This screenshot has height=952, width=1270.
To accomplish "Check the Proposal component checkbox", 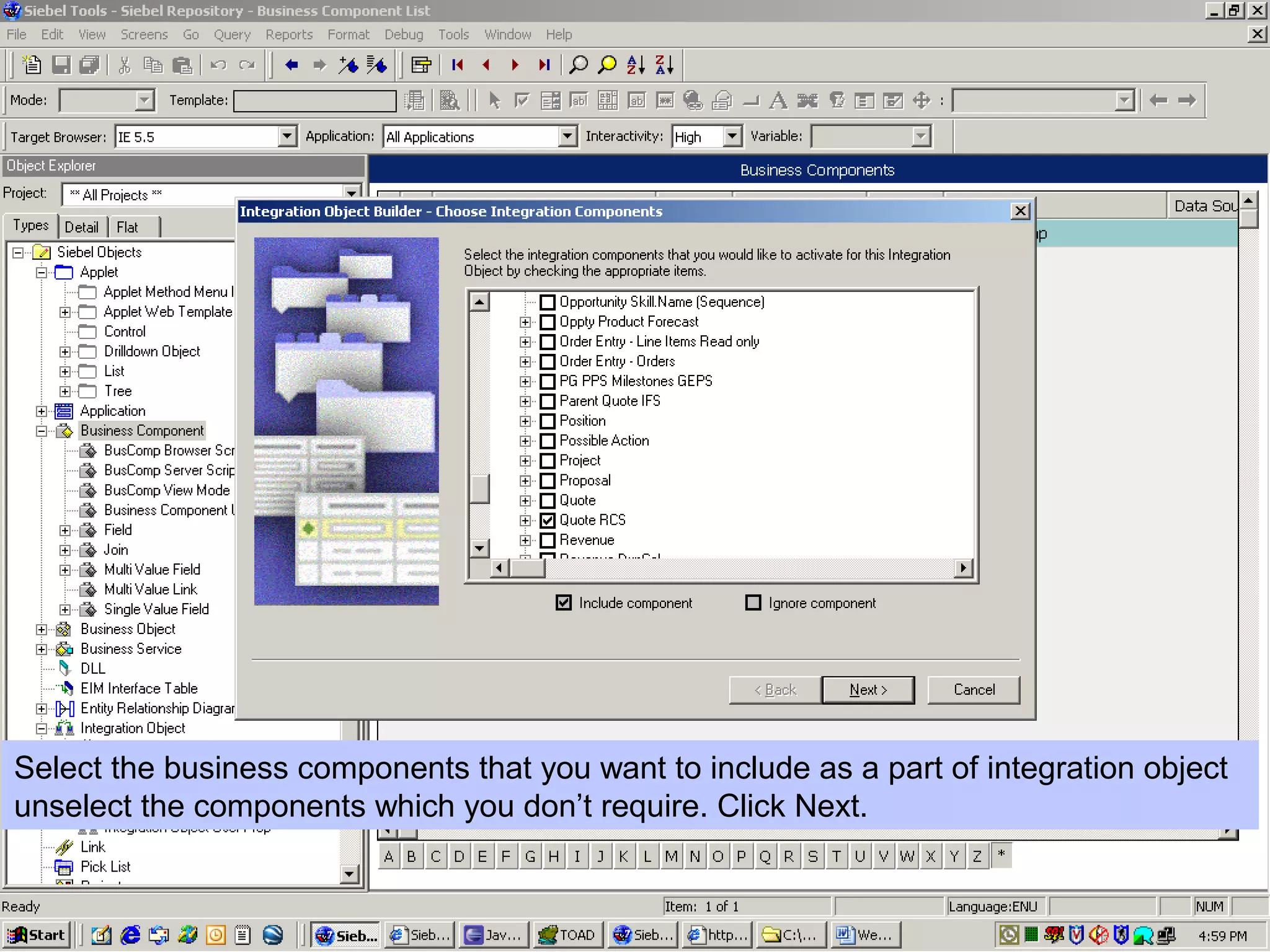I will [548, 480].
